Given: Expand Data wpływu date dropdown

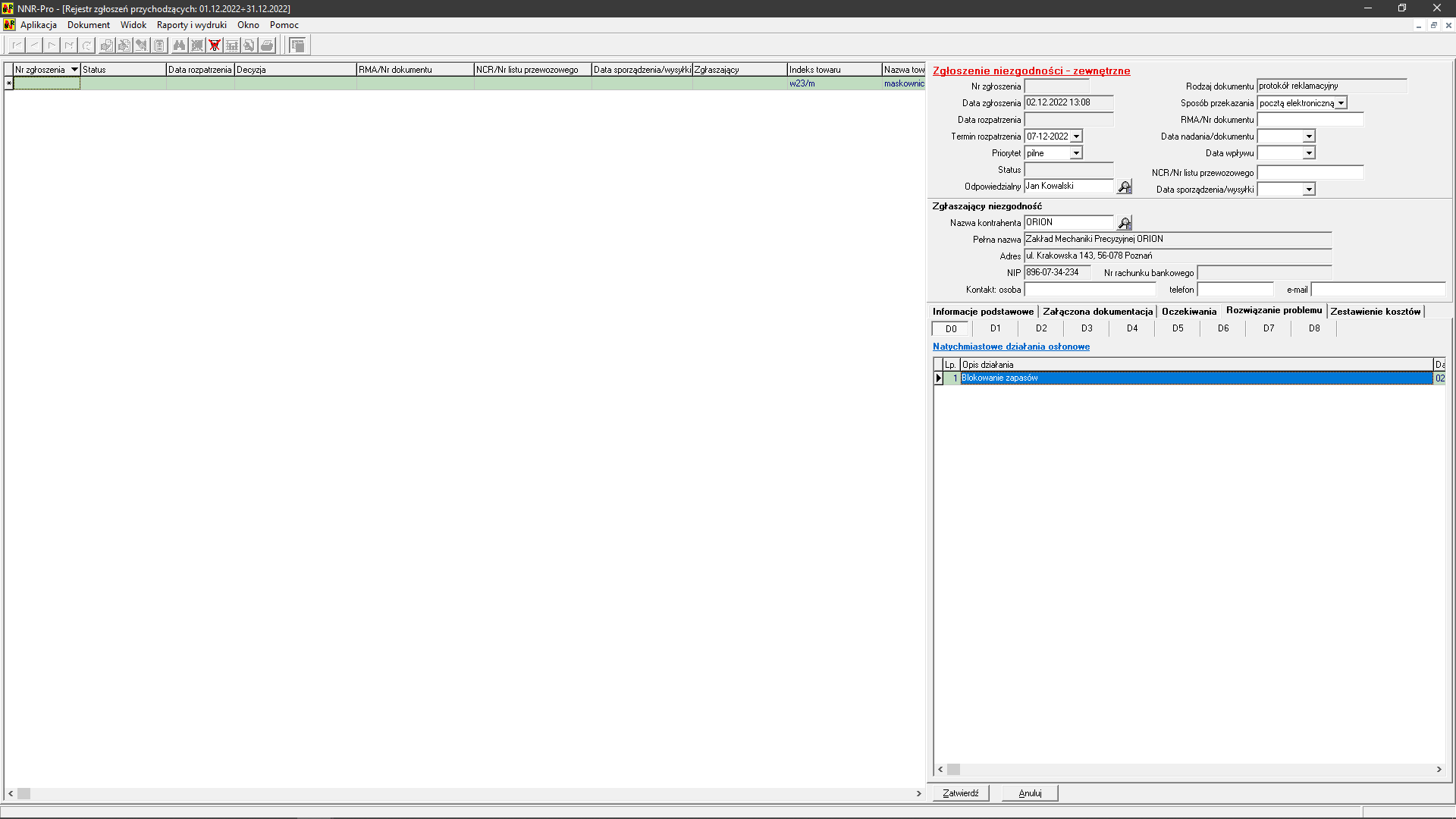Looking at the screenshot, I should coord(1309,153).
